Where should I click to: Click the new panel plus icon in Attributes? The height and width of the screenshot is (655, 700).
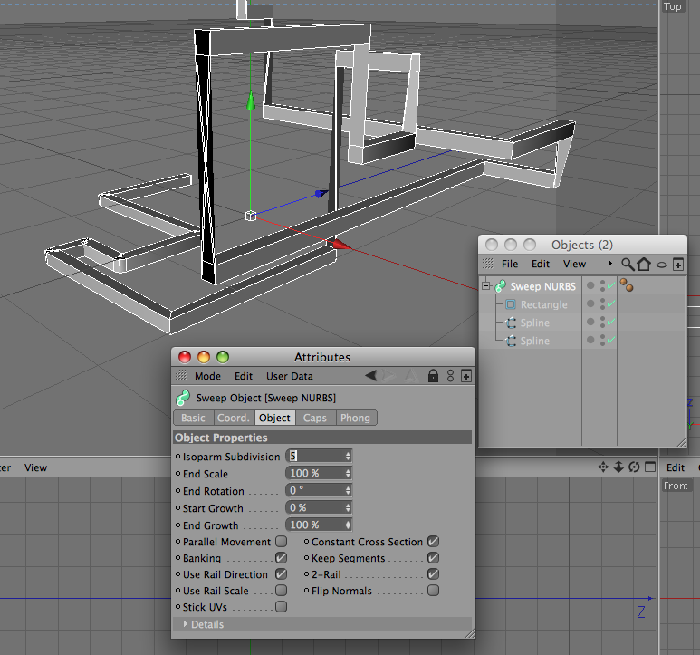click(x=466, y=376)
